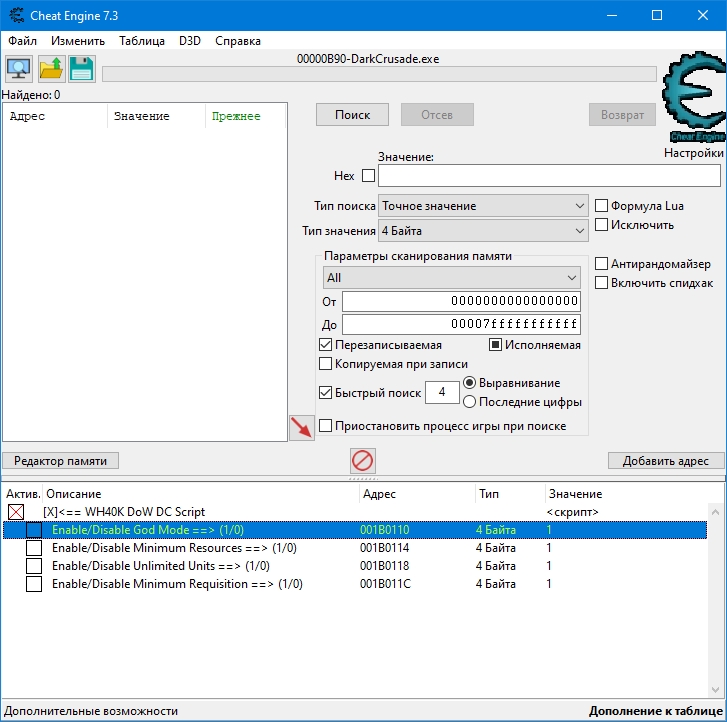Click the fast scan alignment value field

(442, 392)
